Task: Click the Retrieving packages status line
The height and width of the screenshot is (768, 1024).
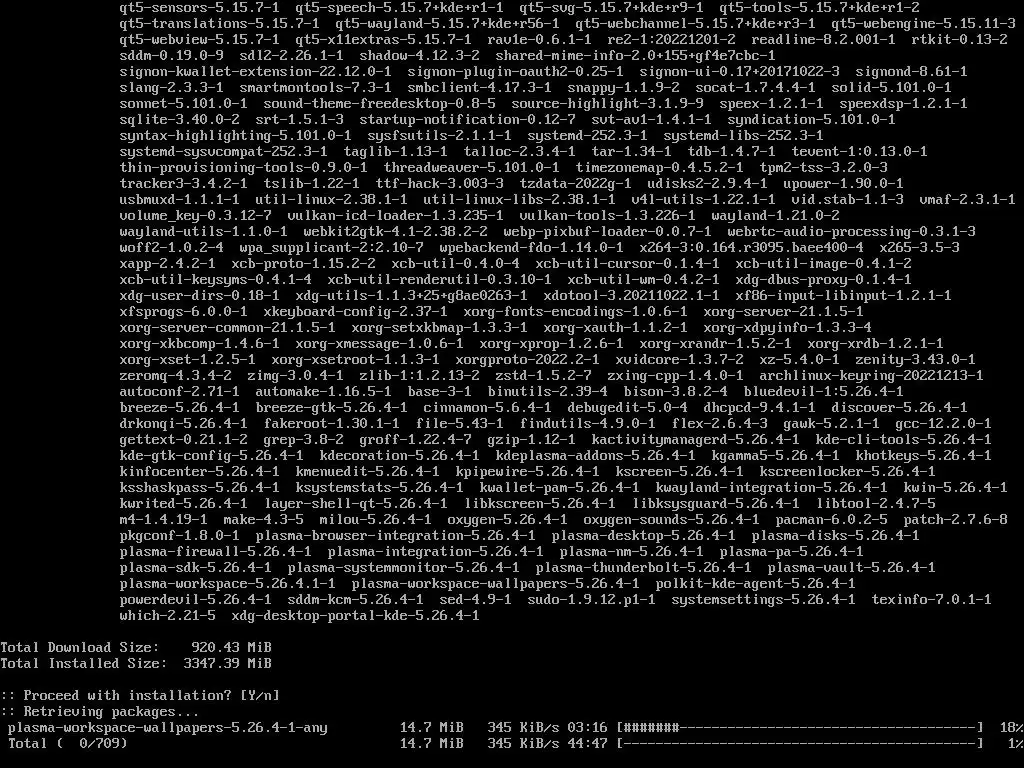Action: 100,711
